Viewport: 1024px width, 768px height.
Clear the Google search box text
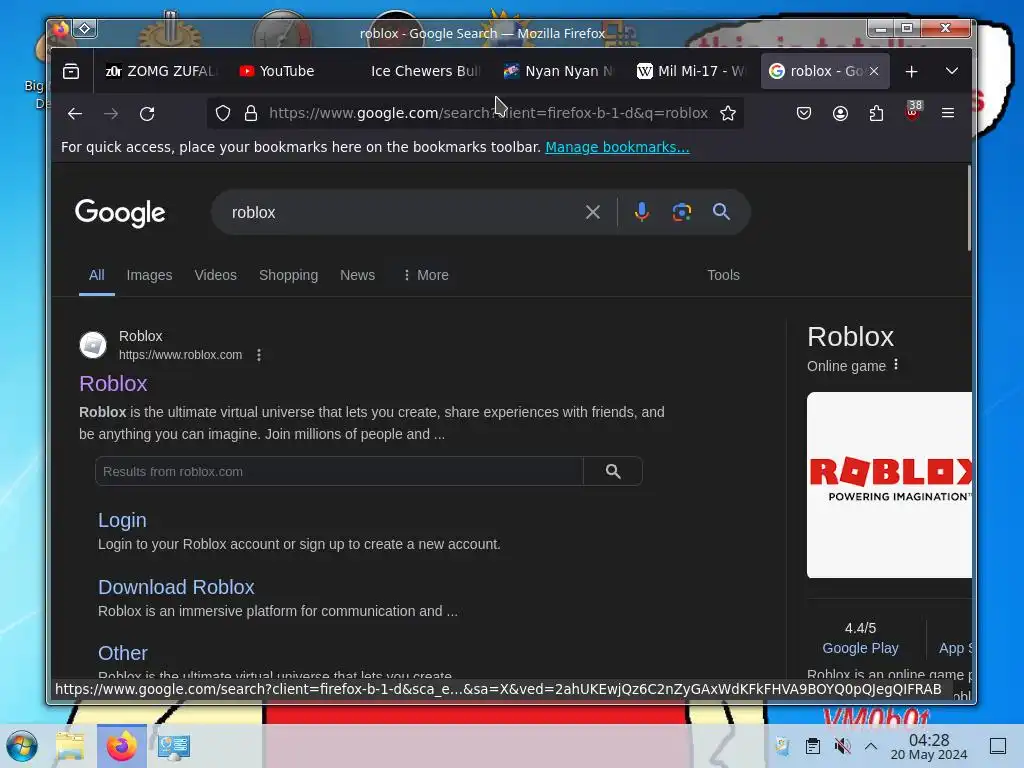click(x=592, y=212)
